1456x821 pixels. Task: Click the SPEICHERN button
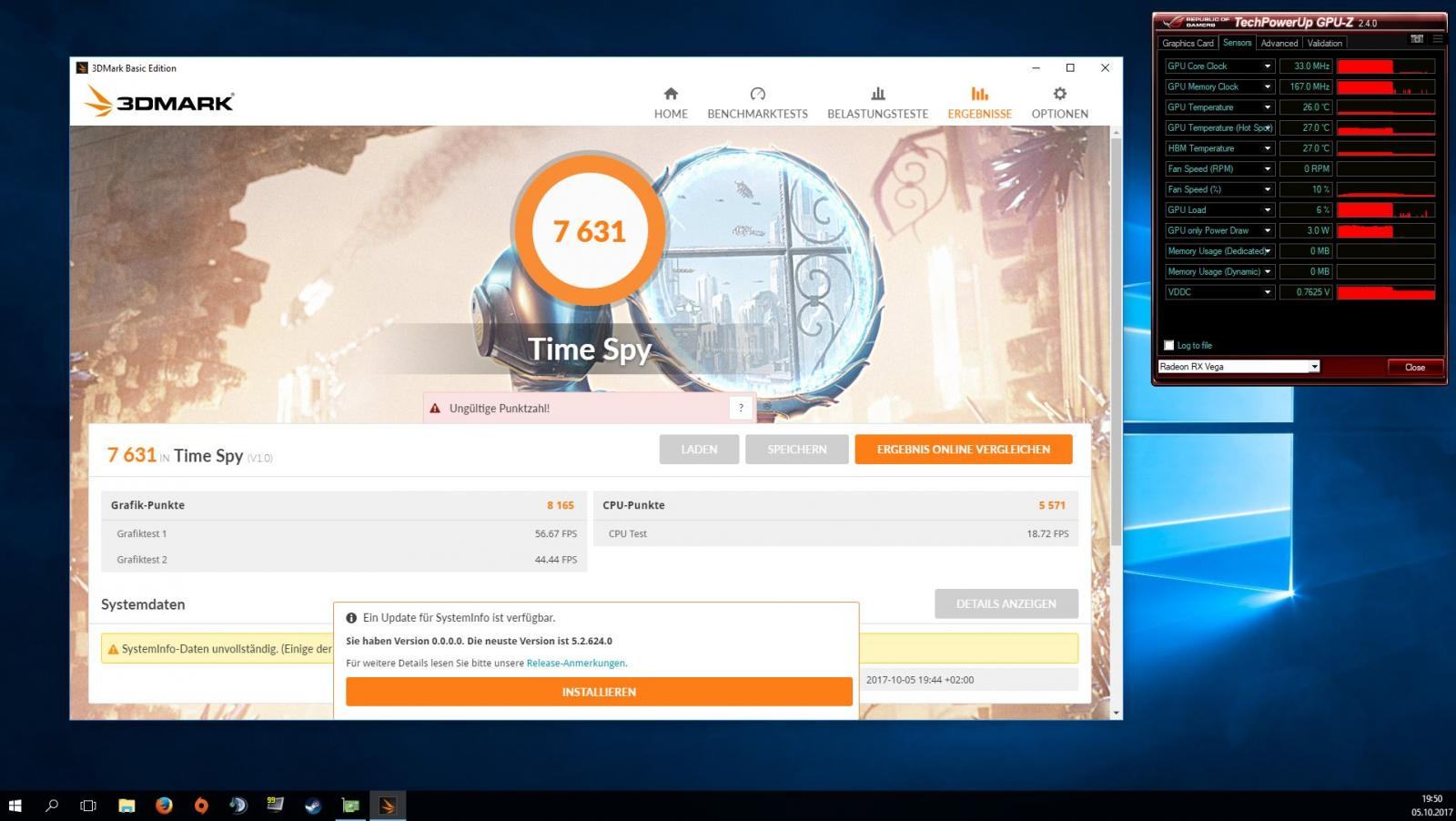click(796, 450)
